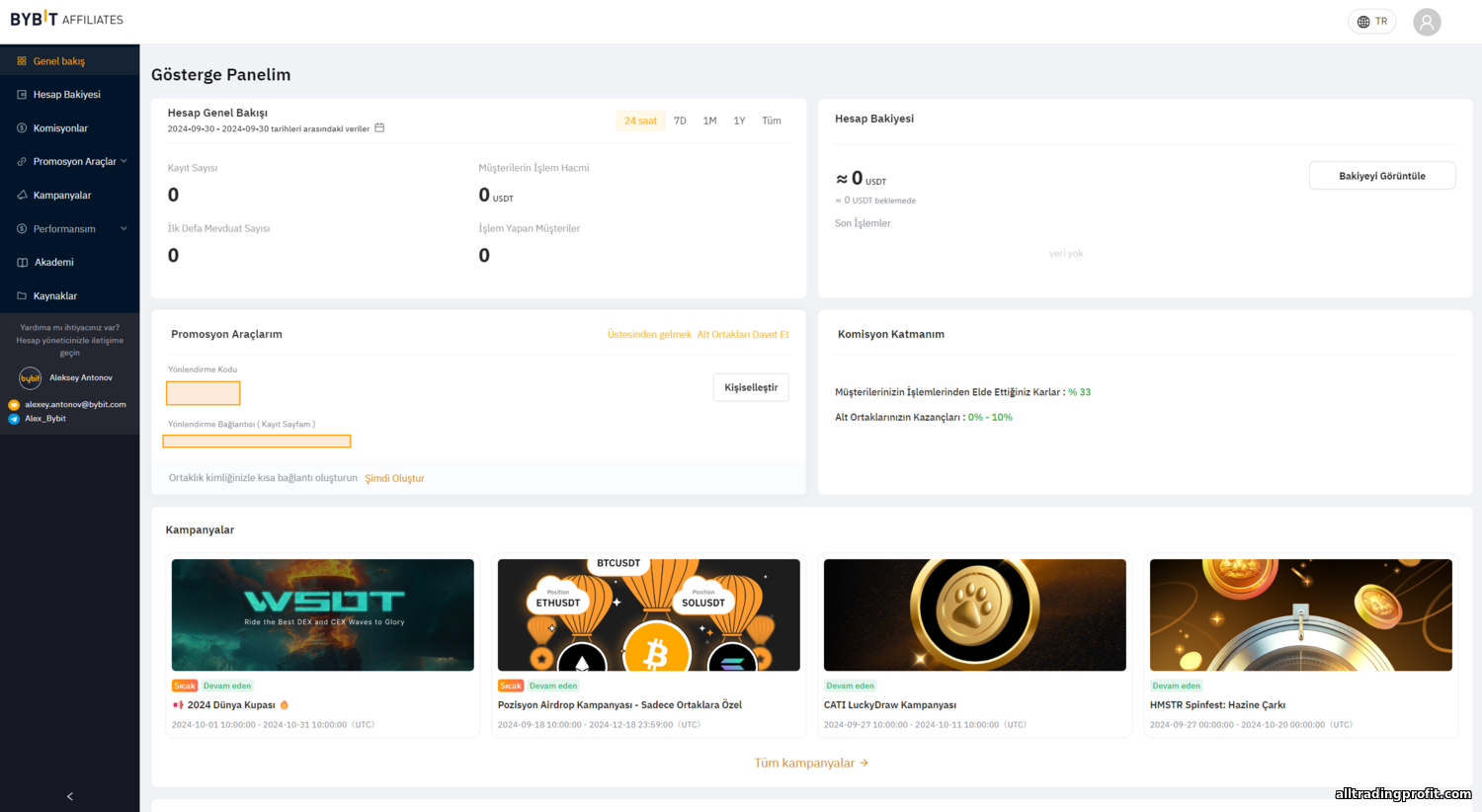Click the email icon beside alexey.antonov@bybit.com

point(14,405)
